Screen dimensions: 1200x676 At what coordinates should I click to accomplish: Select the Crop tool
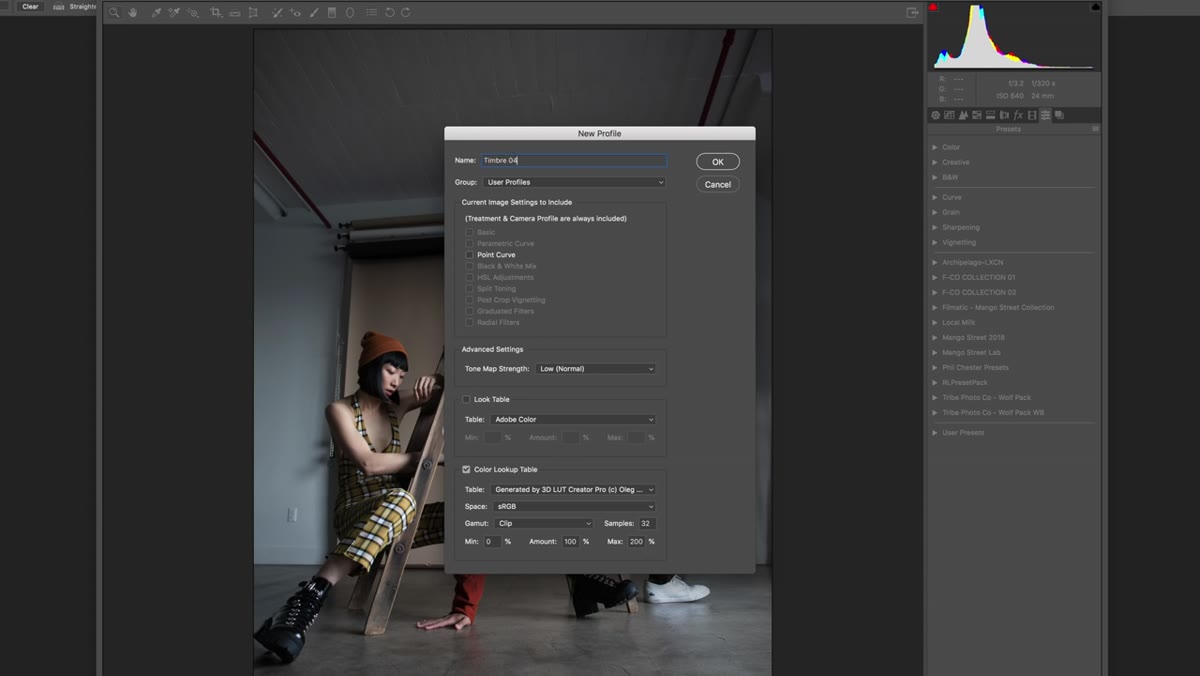coord(216,13)
